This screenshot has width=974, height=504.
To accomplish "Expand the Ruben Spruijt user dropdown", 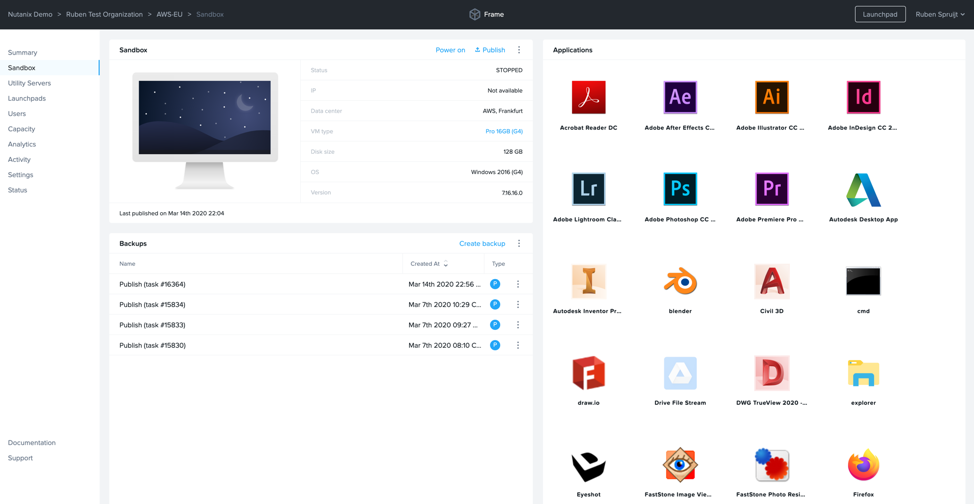I will click(x=940, y=15).
